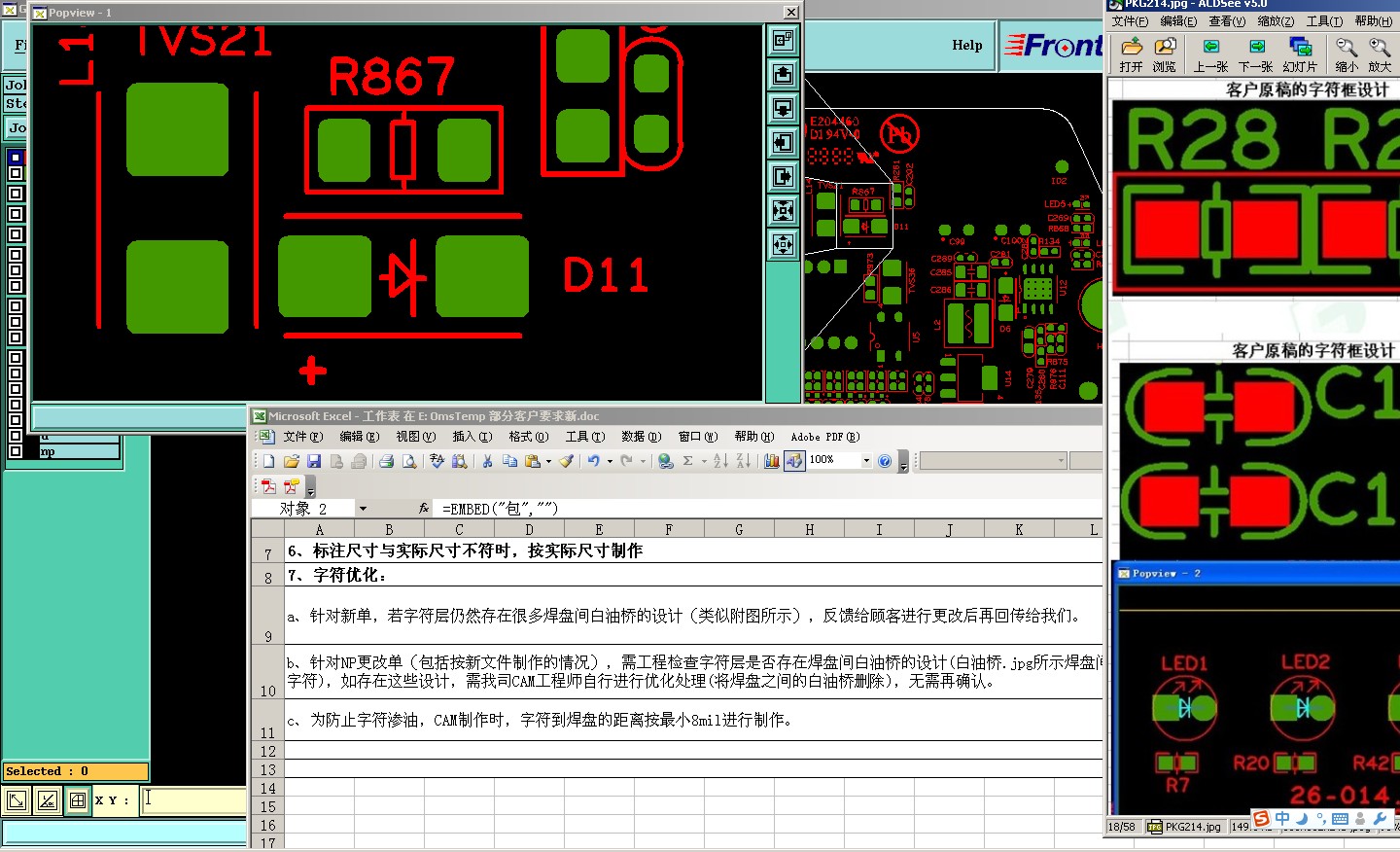Click the Help button in Frontline window
This screenshot has width=1400, height=852.
coord(967,45)
